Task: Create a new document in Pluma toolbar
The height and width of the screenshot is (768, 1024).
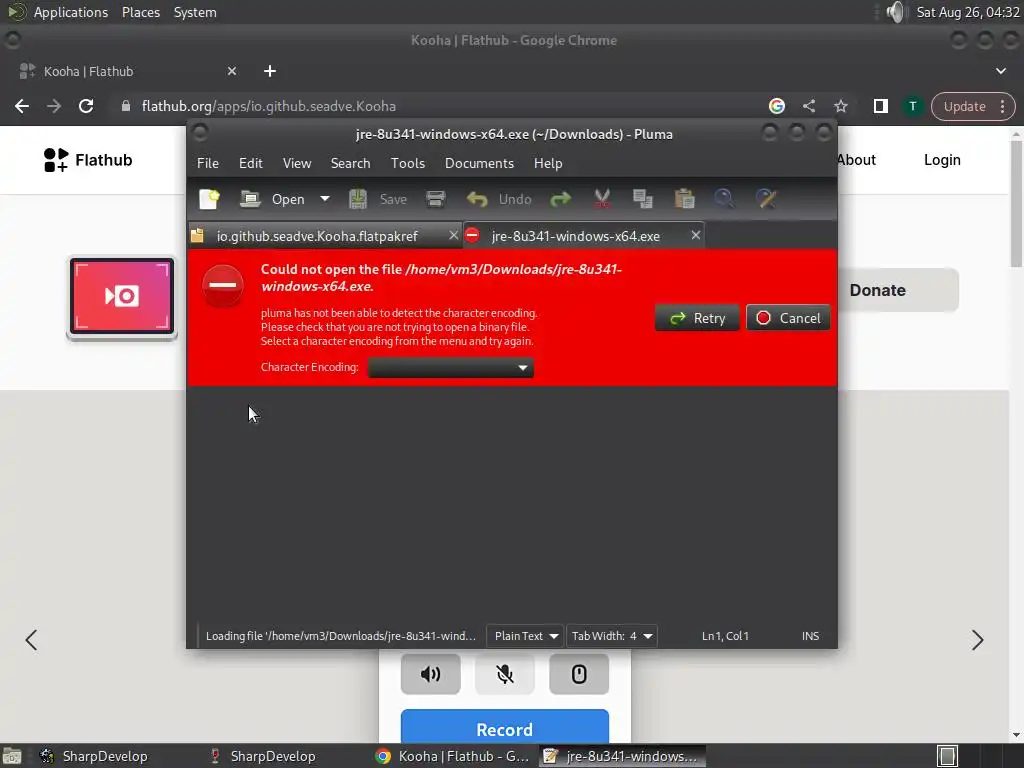Action: point(209,199)
